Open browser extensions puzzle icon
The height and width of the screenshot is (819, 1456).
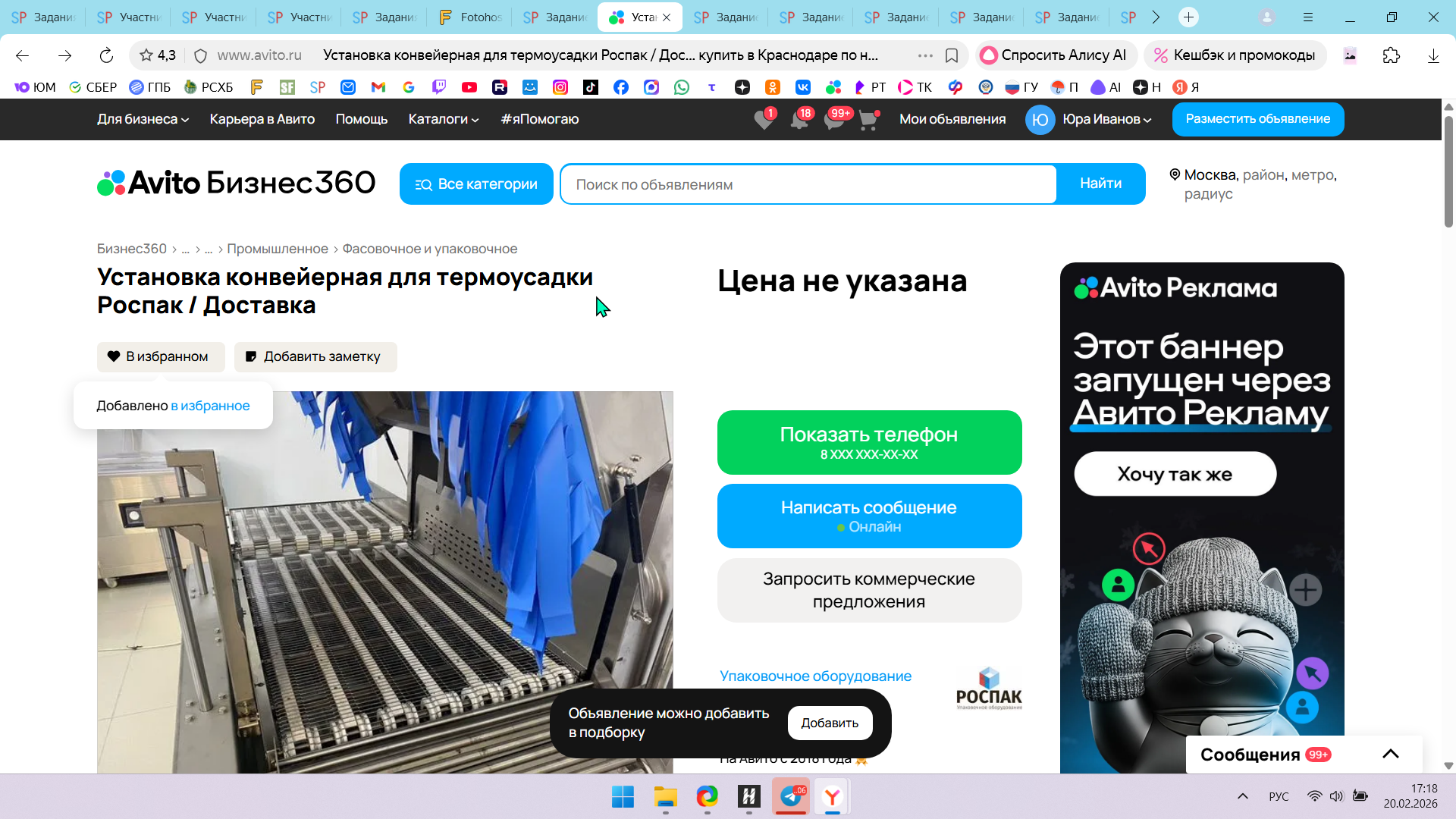click(x=1391, y=55)
